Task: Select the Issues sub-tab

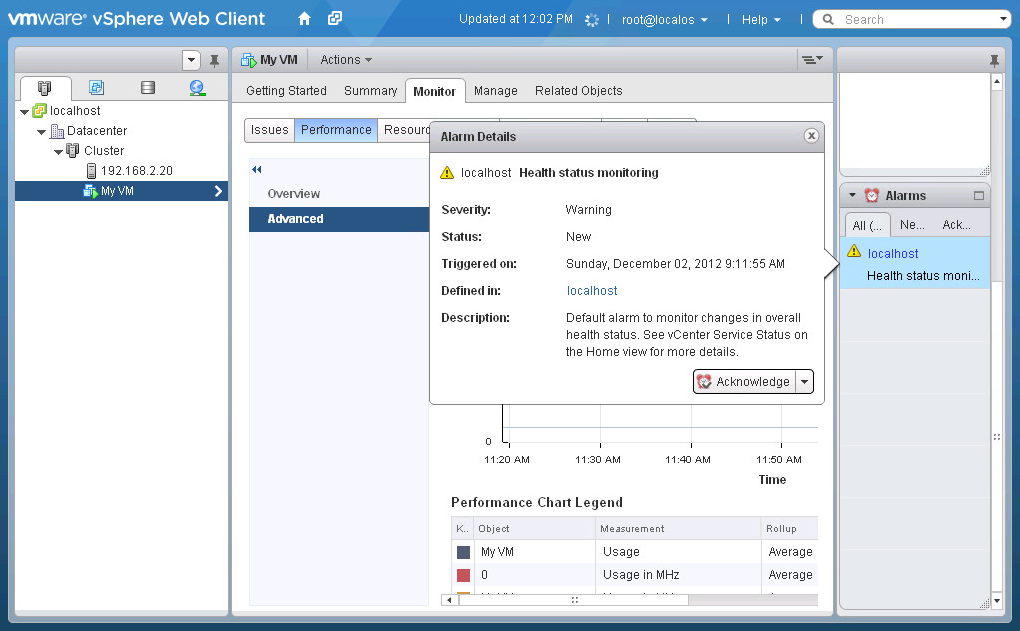Action: (x=269, y=130)
